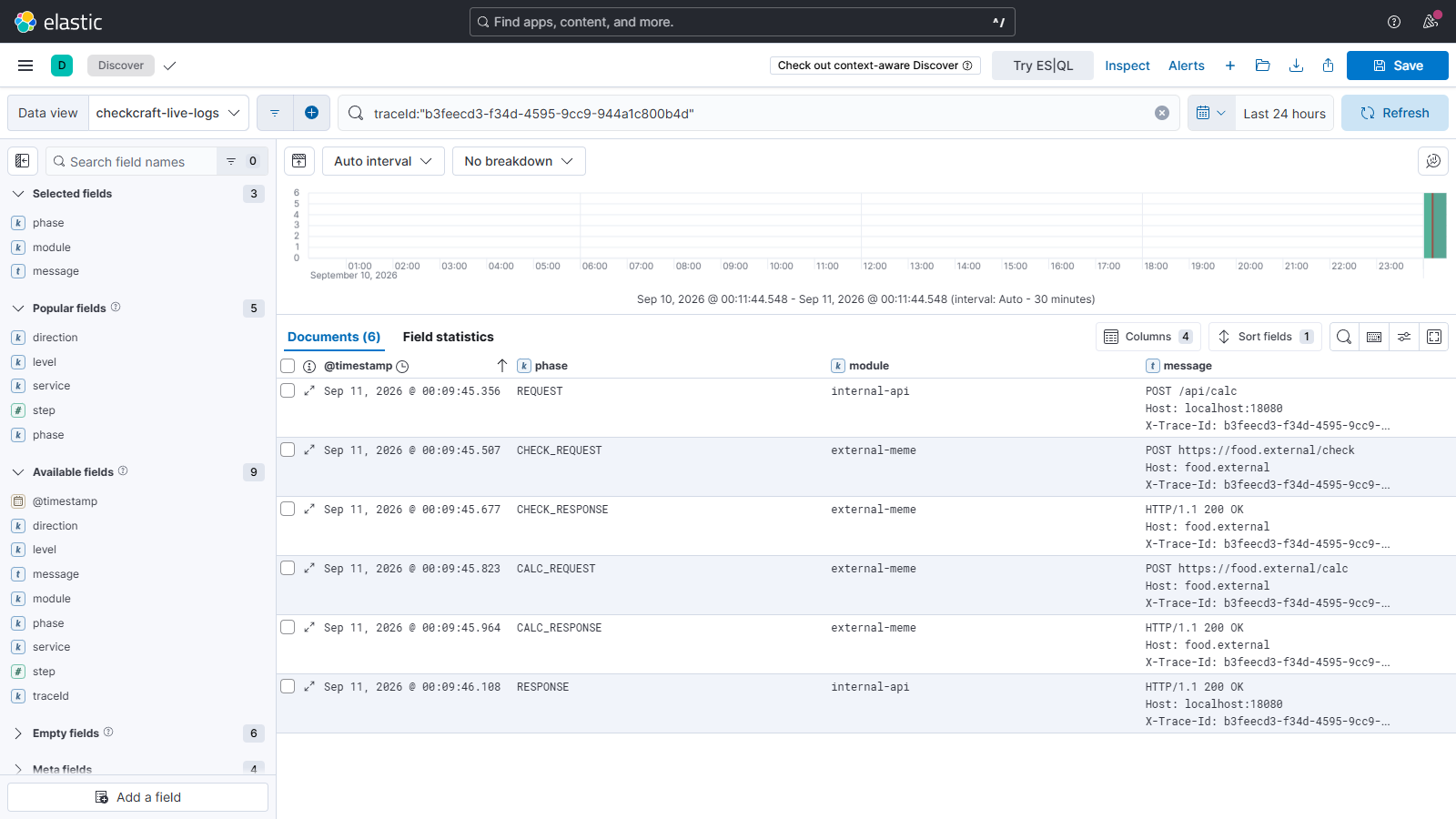Click the Save button
Image resolution: width=1456 pixels, height=819 pixels.
pyautogui.click(x=1398, y=66)
